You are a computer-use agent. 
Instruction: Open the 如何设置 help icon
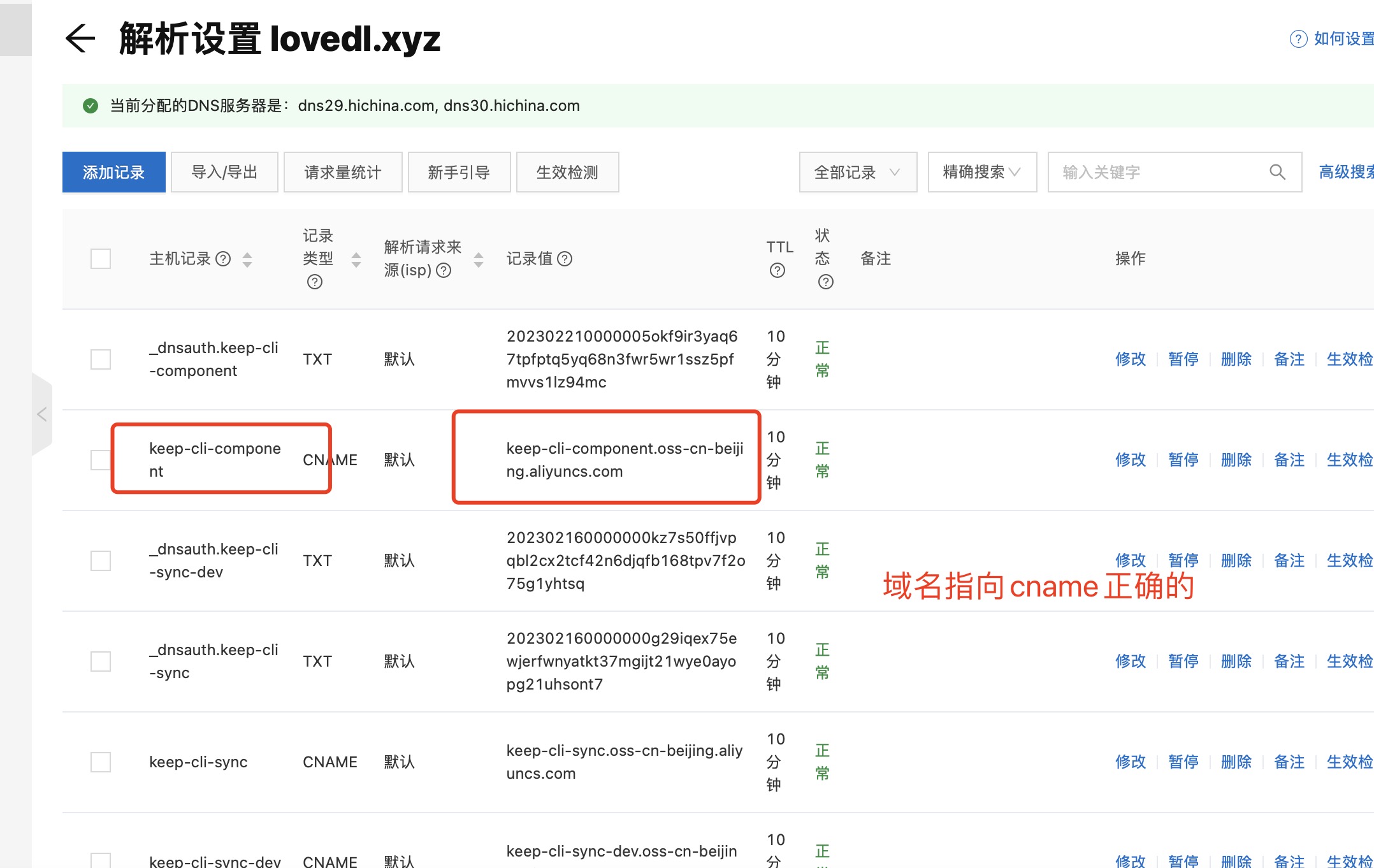click(x=1298, y=40)
